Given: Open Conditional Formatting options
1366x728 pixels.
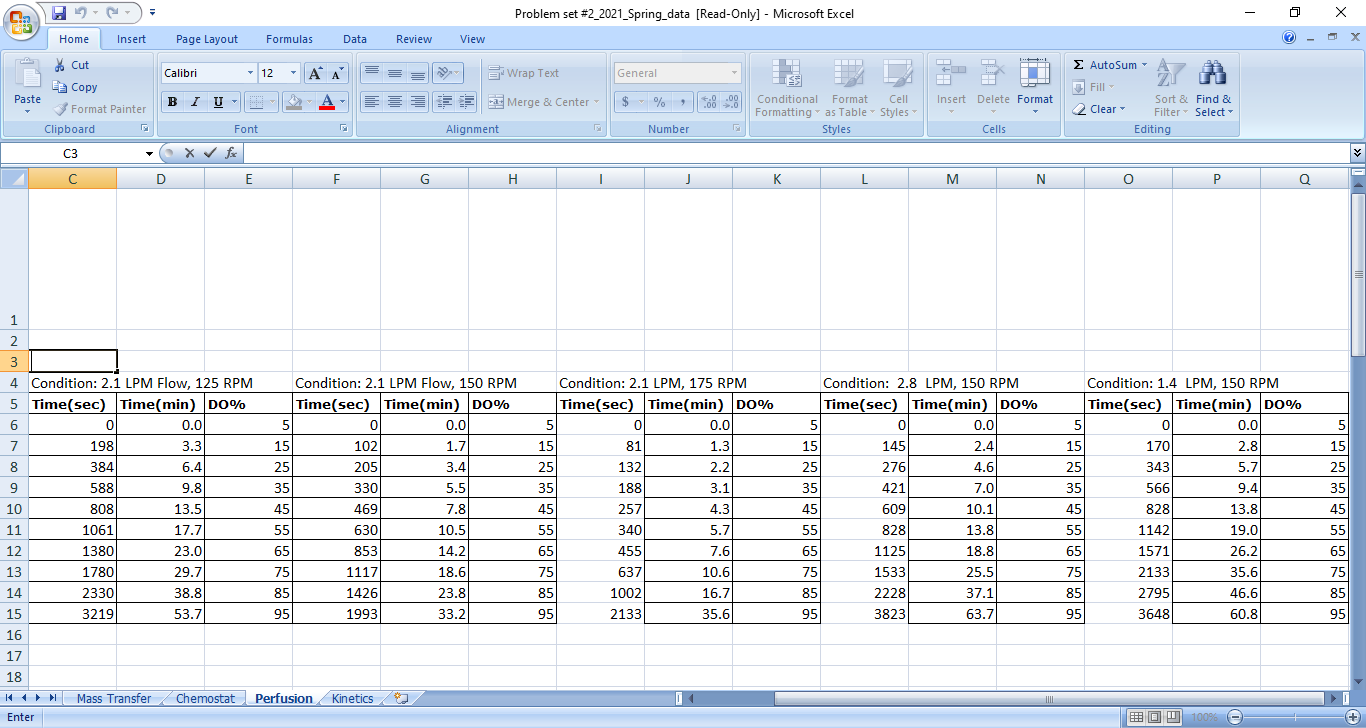Looking at the screenshot, I should [787, 88].
